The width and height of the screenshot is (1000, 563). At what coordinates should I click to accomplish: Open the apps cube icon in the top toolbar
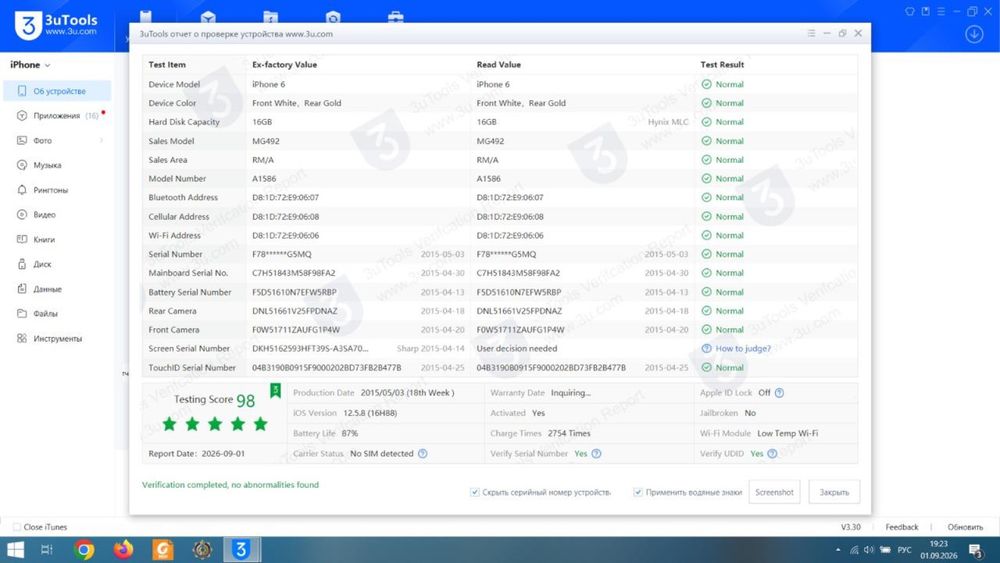[x=208, y=17]
